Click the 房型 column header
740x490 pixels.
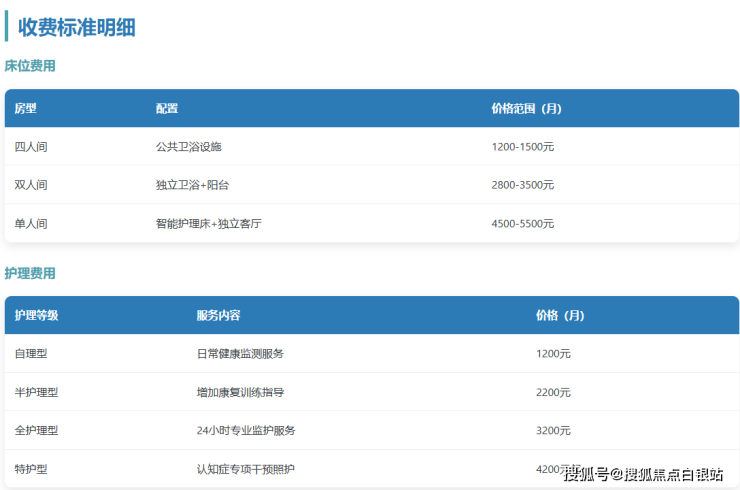point(25,108)
